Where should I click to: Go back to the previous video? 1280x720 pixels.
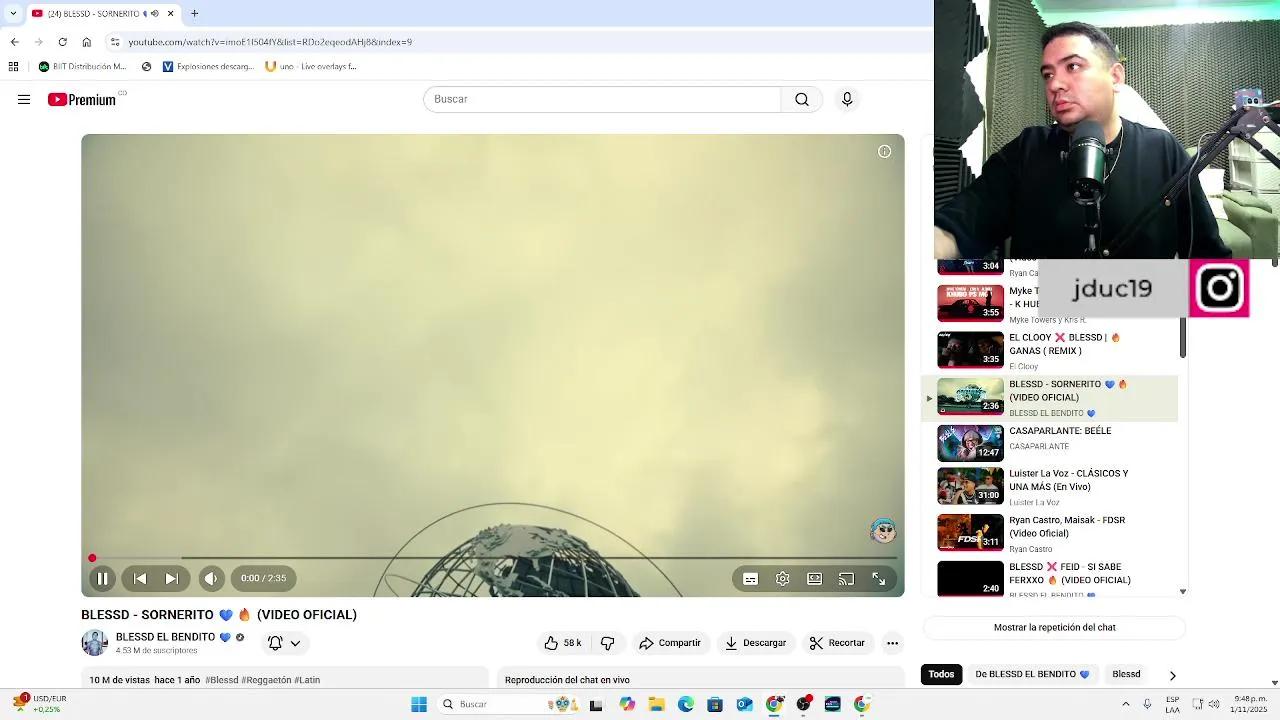[140, 578]
